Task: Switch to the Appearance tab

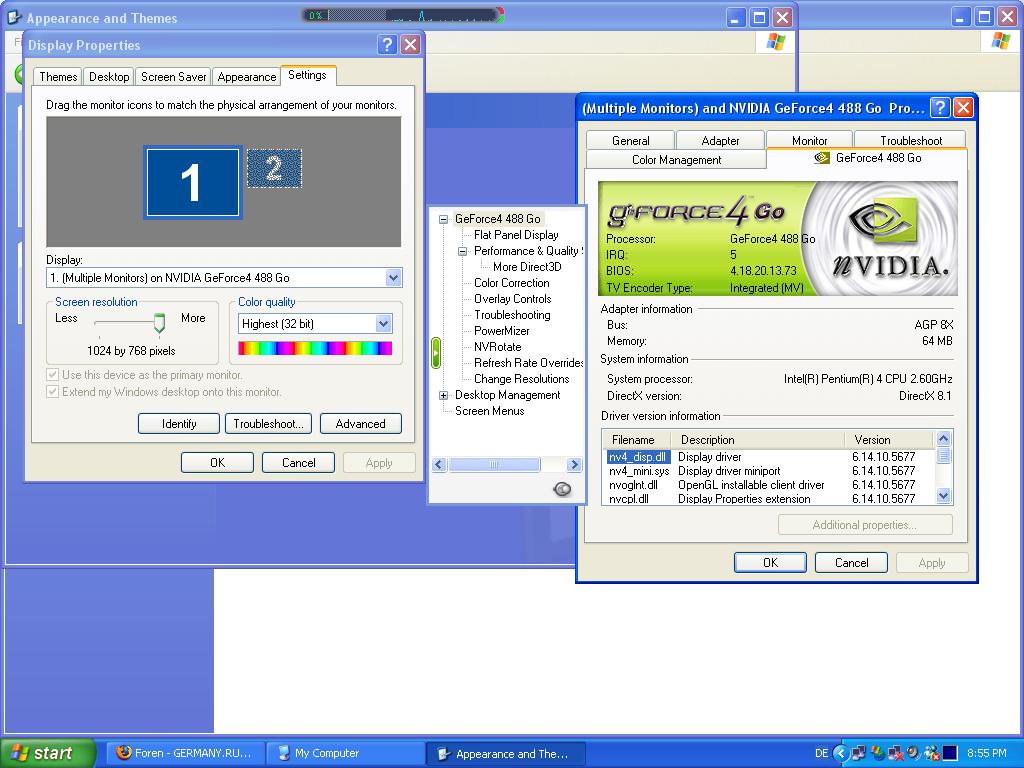Action: pos(247,76)
